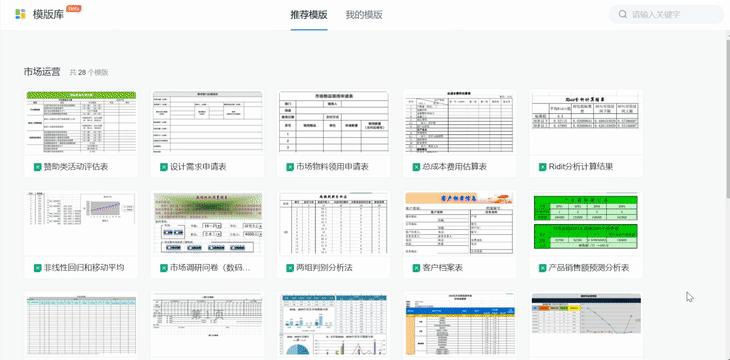Click the 赞助类活动评估表 title
730x360 pixels.
pos(76,167)
